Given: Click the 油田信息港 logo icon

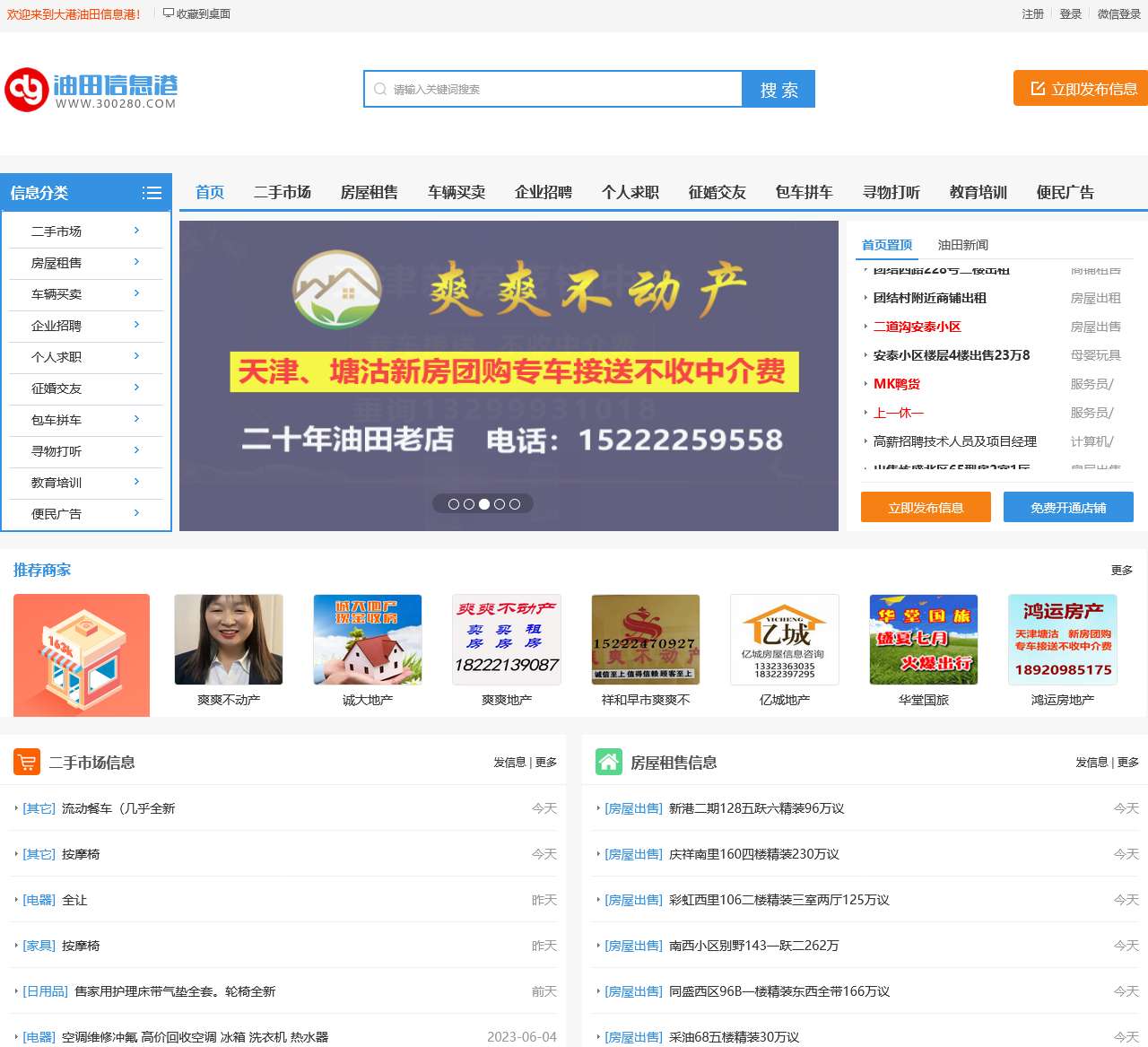Looking at the screenshot, I should [x=27, y=90].
